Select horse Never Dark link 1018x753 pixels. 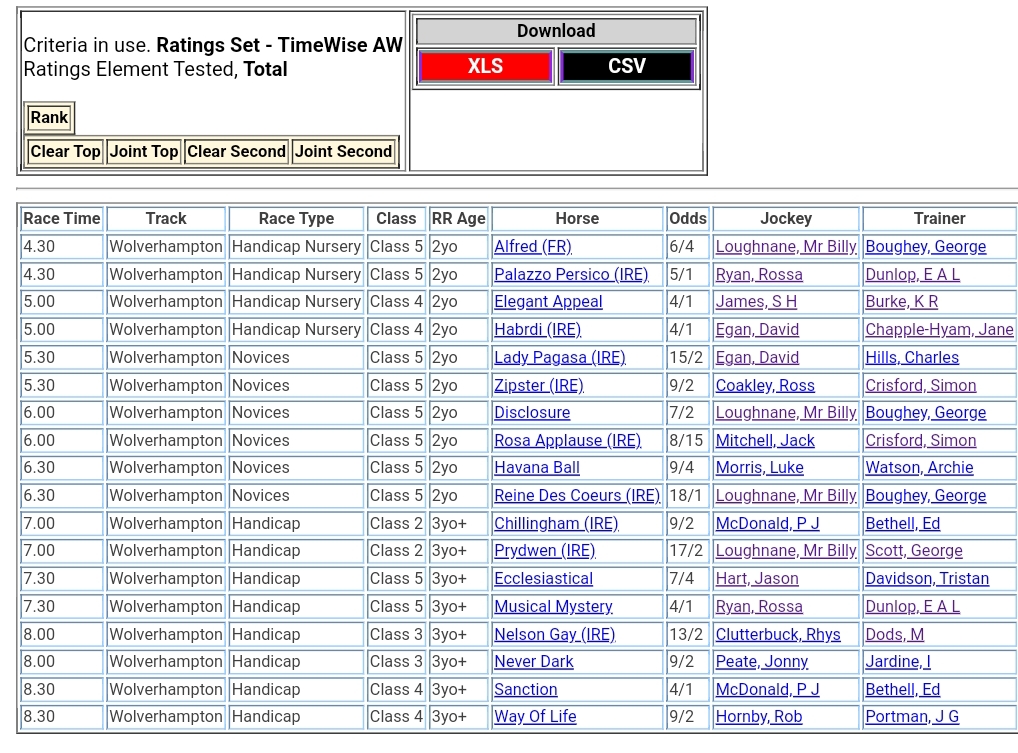tap(534, 662)
